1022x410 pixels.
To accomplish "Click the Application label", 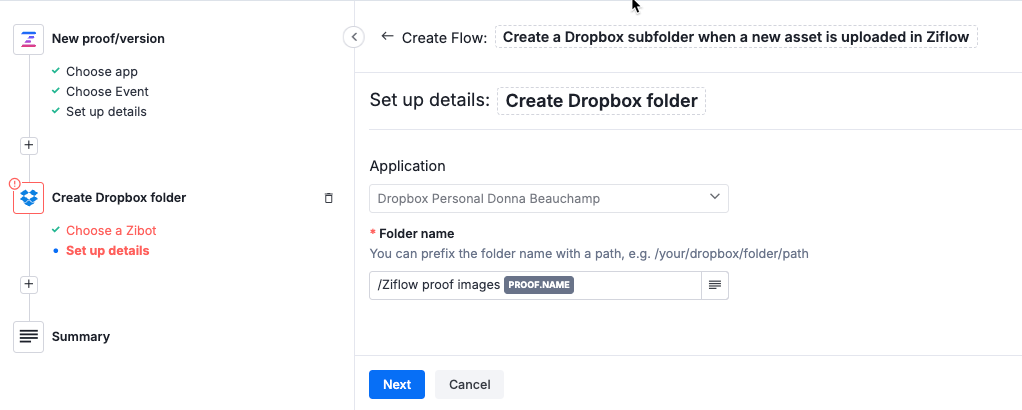I will [407, 166].
